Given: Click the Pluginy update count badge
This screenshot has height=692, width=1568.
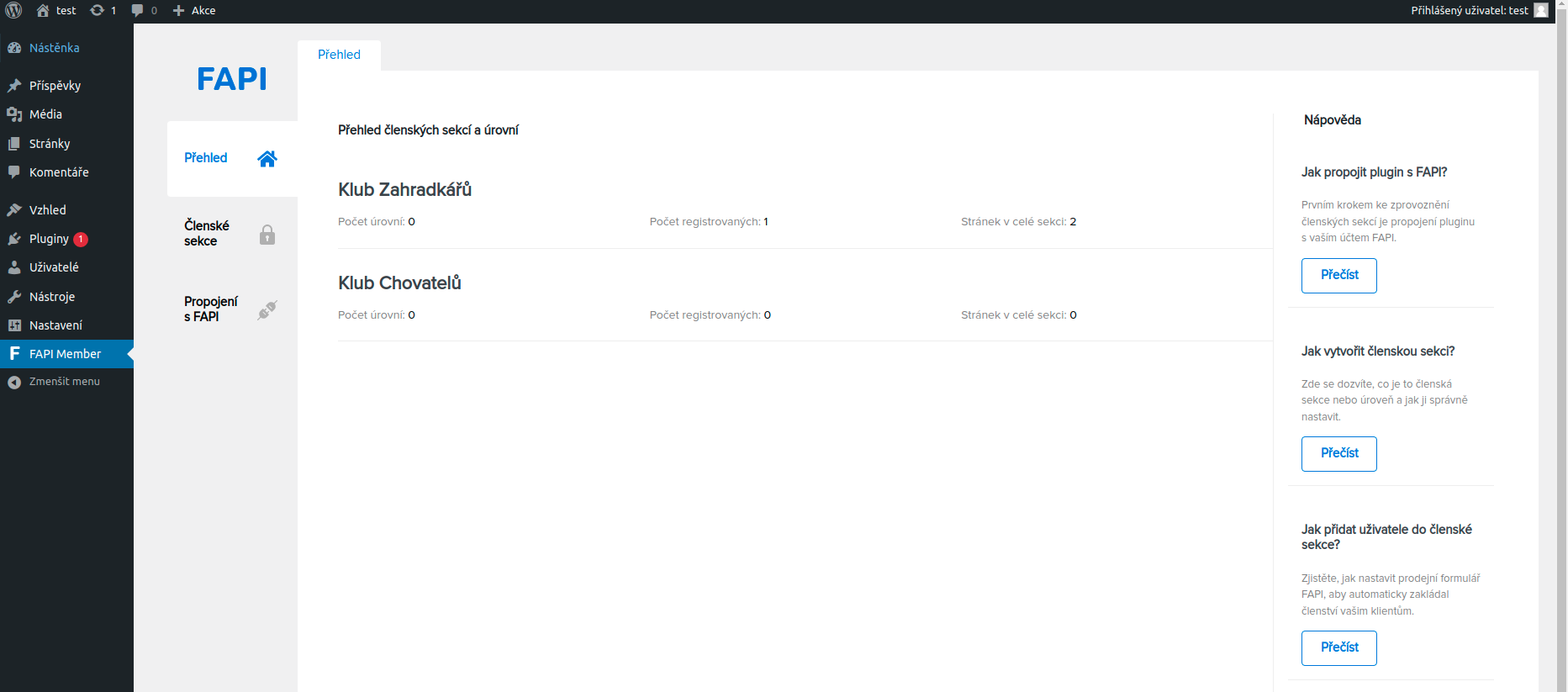Looking at the screenshot, I should tap(81, 239).
